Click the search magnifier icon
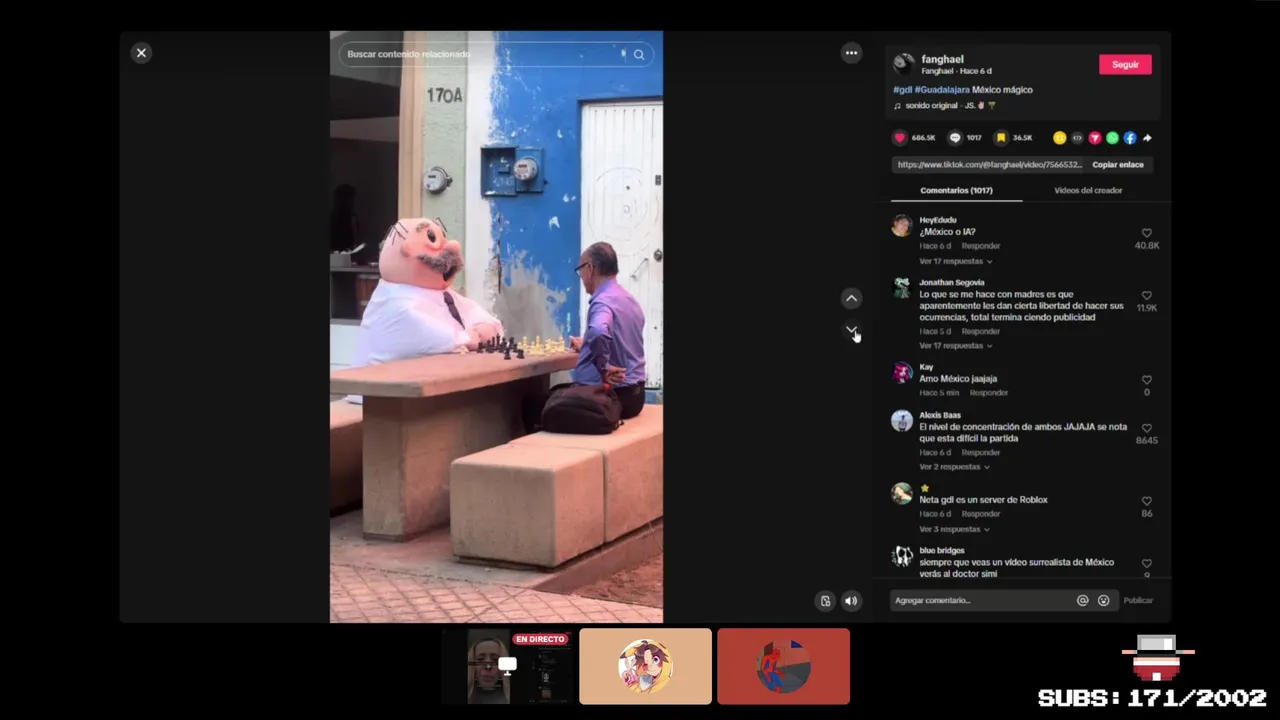This screenshot has width=1280, height=720. [x=639, y=54]
